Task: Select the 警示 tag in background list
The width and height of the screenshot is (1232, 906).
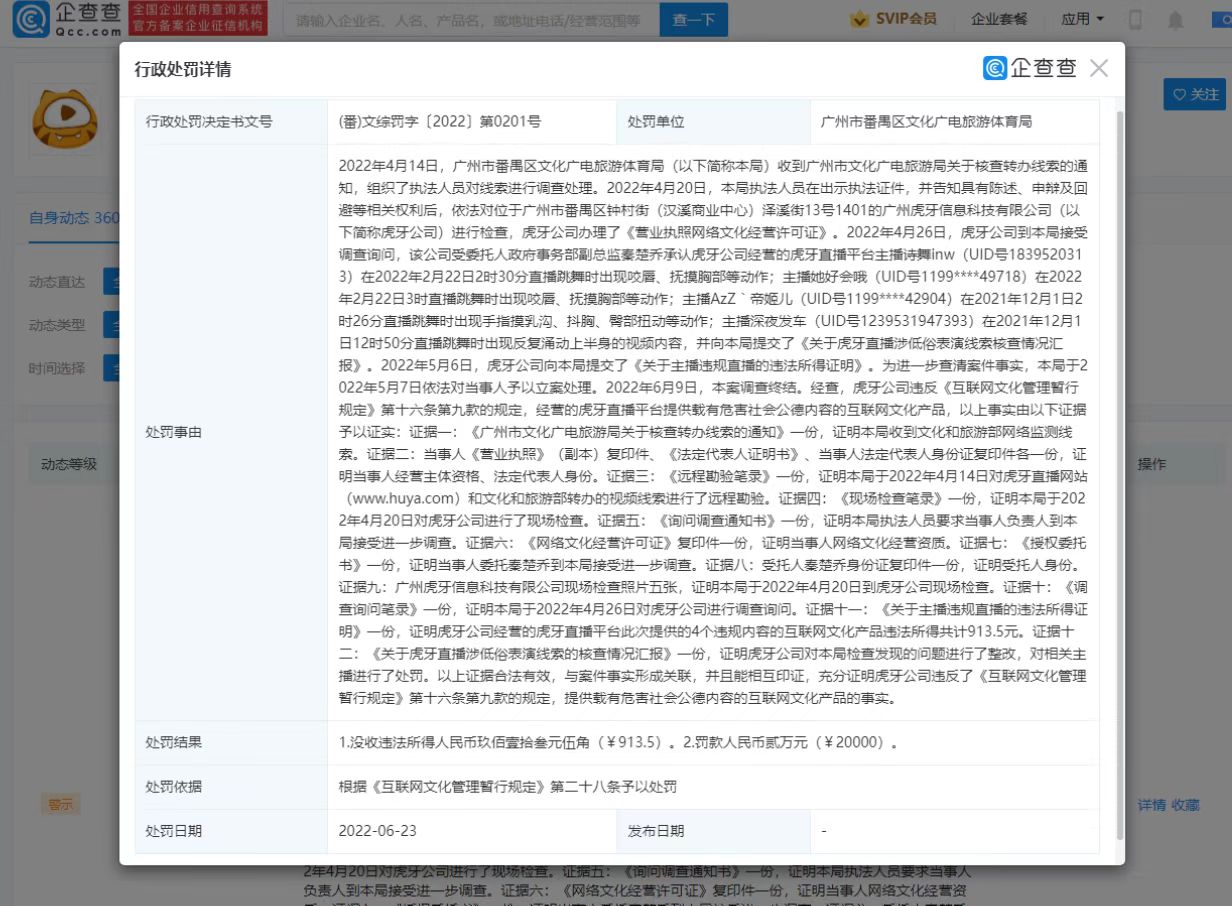Action: (61, 804)
